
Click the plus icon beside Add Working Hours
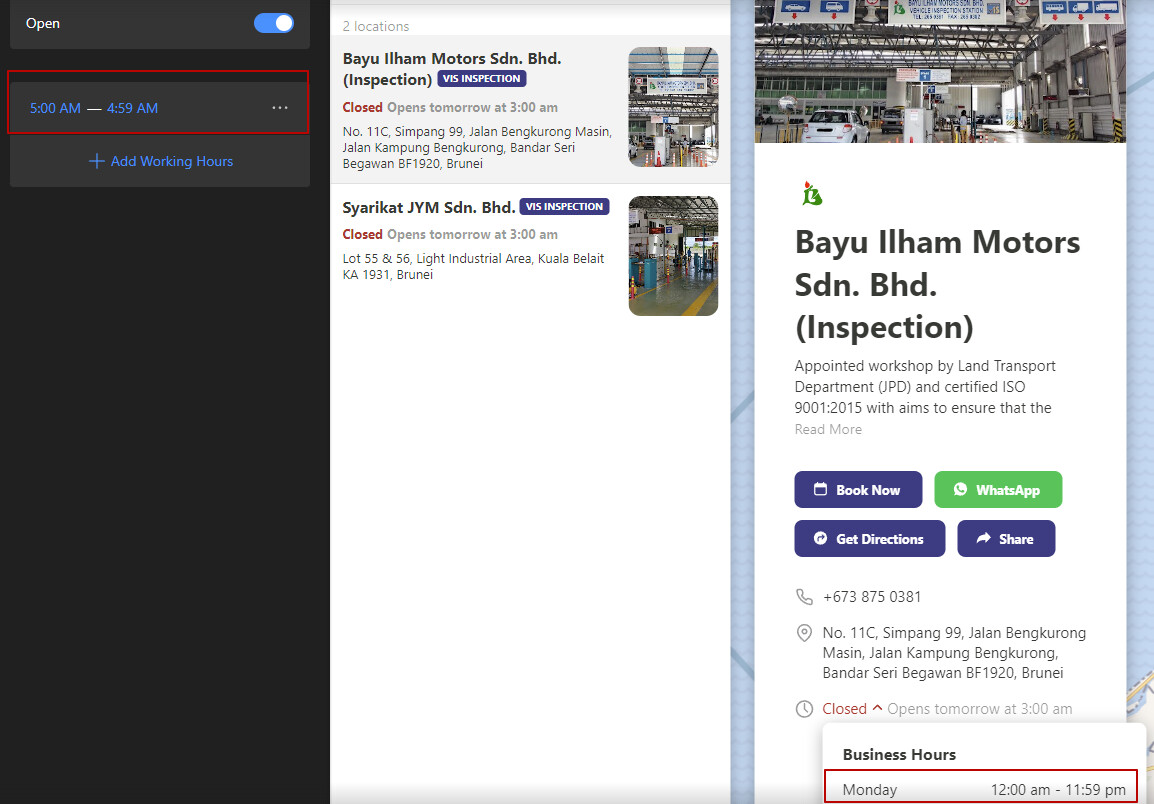point(96,161)
